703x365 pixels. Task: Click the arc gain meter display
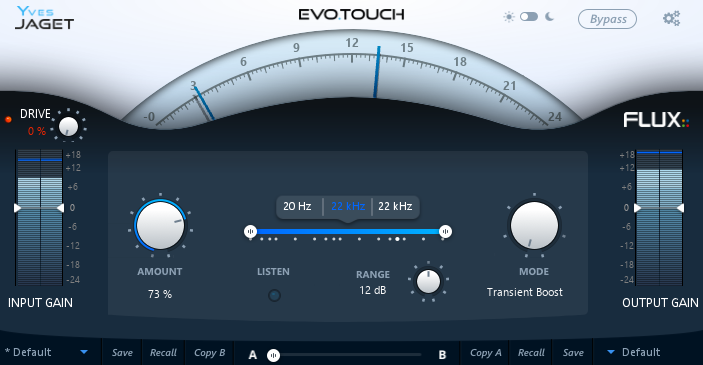click(x=352, y=81)
